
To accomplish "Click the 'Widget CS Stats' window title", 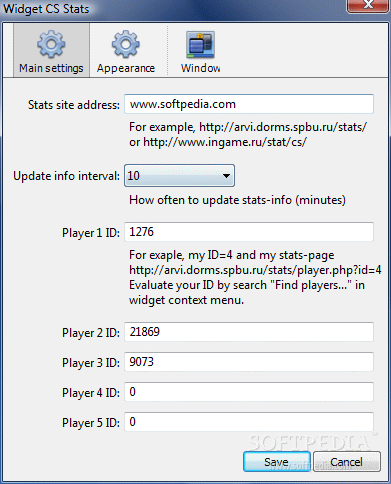I will (x=46, y=9).
